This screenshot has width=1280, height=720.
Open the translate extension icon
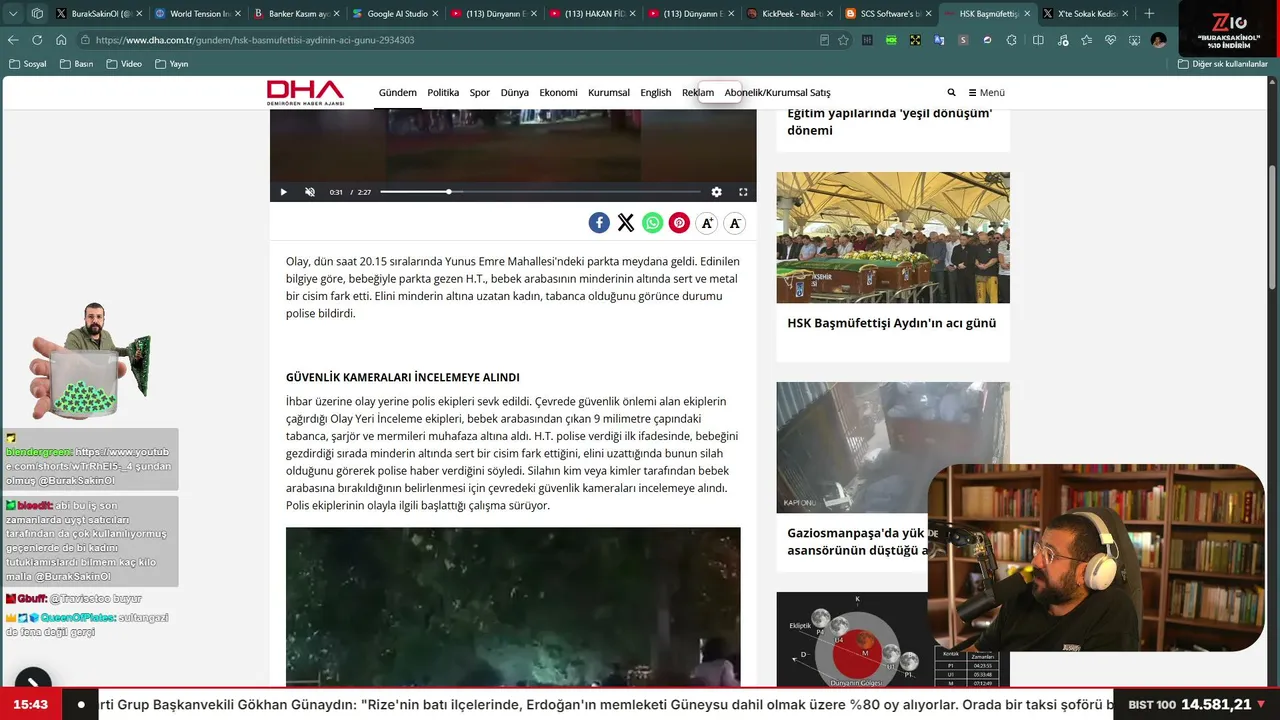(939, 40)
